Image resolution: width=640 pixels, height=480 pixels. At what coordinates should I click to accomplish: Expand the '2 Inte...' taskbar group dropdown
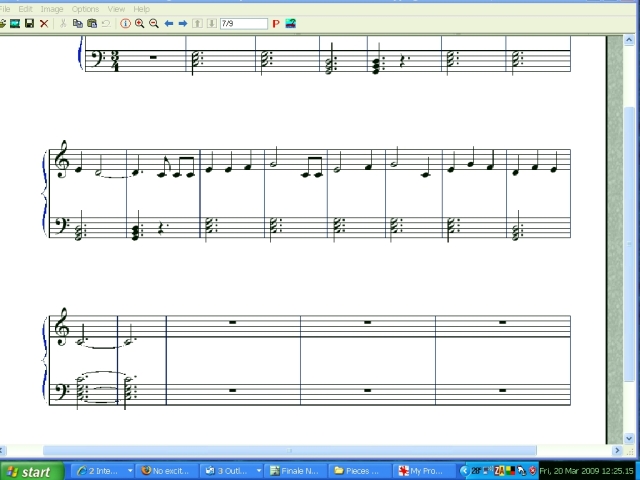point(130,471)
